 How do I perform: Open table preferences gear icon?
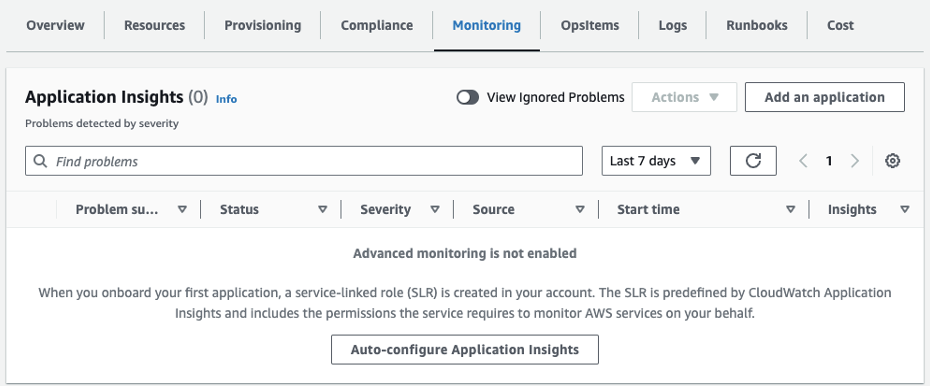point(892,161)
